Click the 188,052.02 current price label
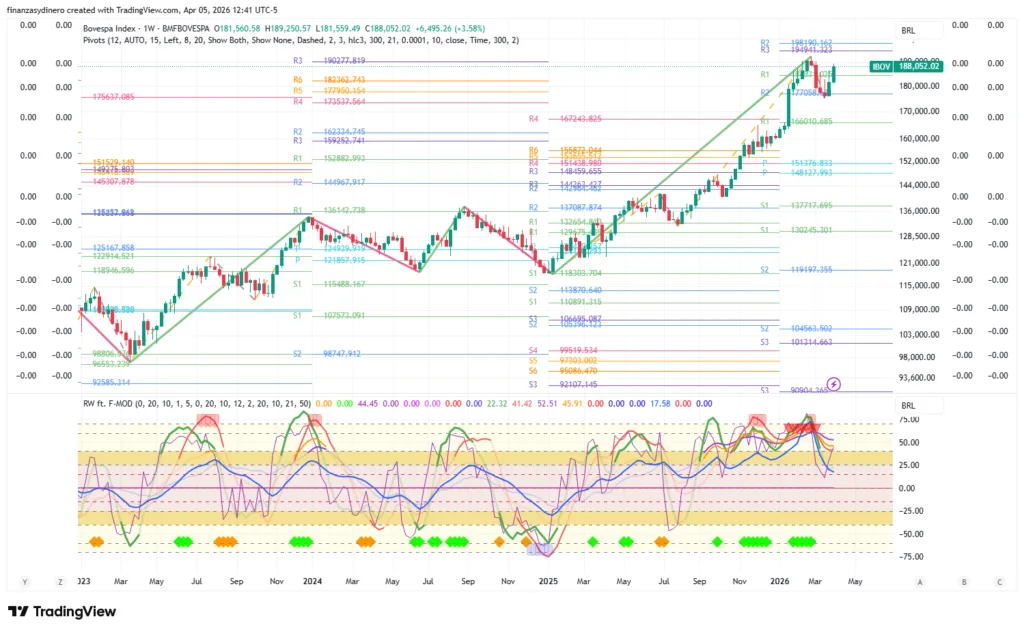 tap(919, 66)
